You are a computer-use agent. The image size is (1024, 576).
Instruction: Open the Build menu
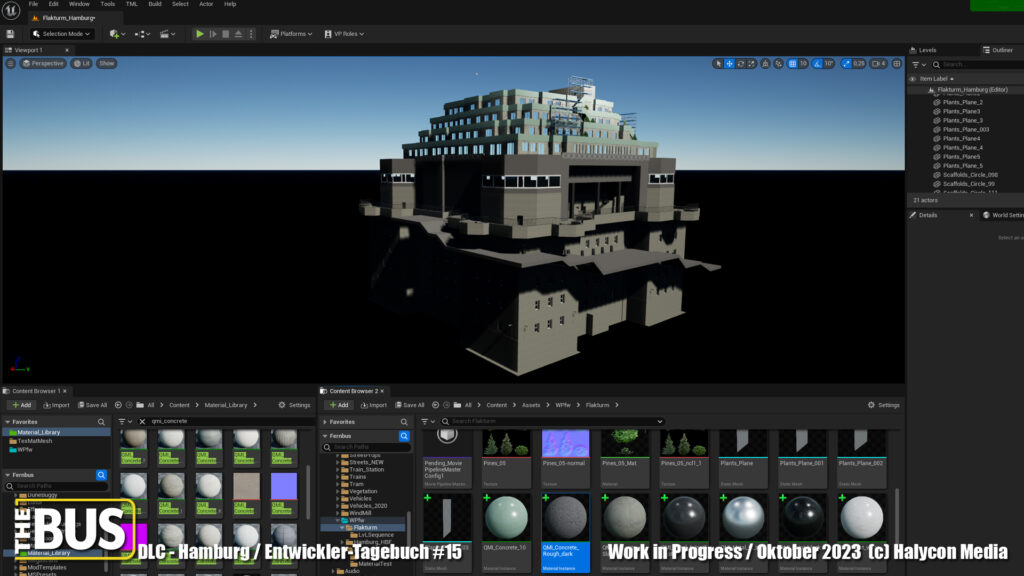(x=155, y=4)
